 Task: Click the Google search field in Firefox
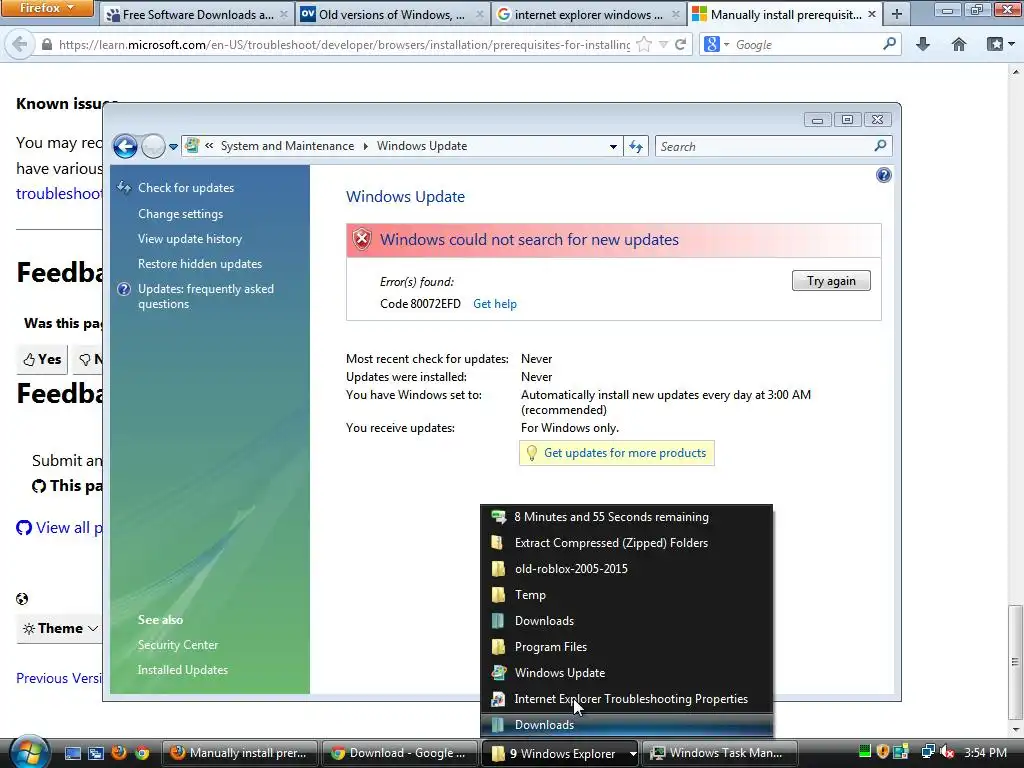[x=807, y=44]
